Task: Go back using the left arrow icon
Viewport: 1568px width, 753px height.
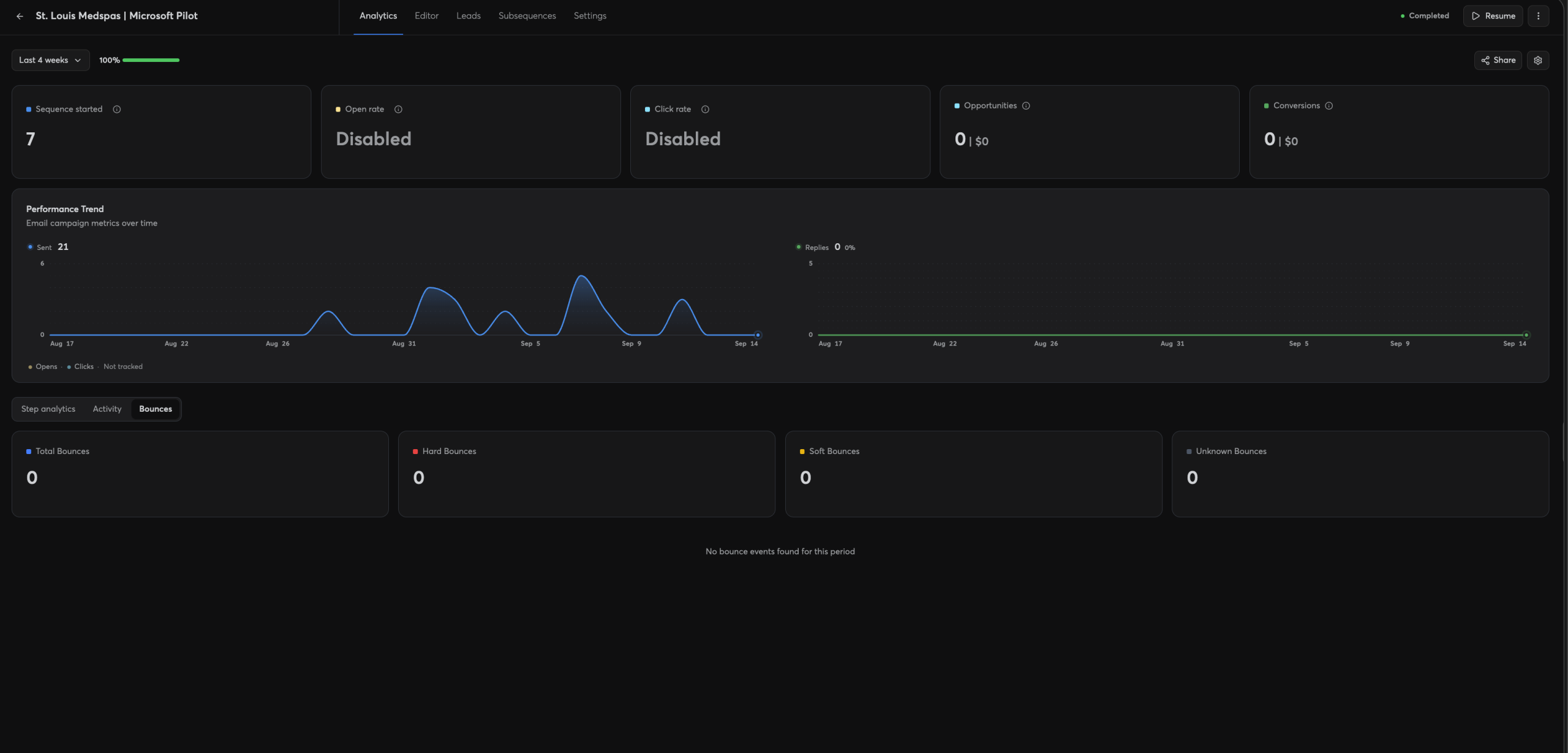Action: pyautogui.click(x=20, y=16)
